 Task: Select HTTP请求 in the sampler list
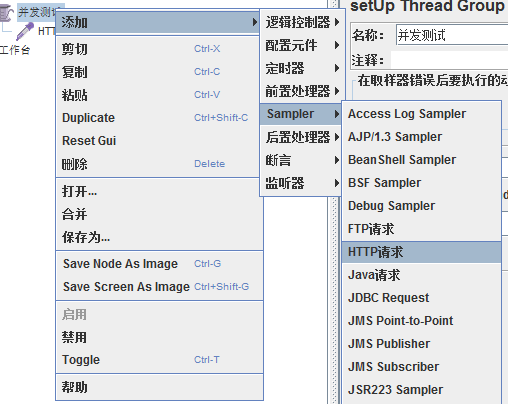click(x=422, y=252)
